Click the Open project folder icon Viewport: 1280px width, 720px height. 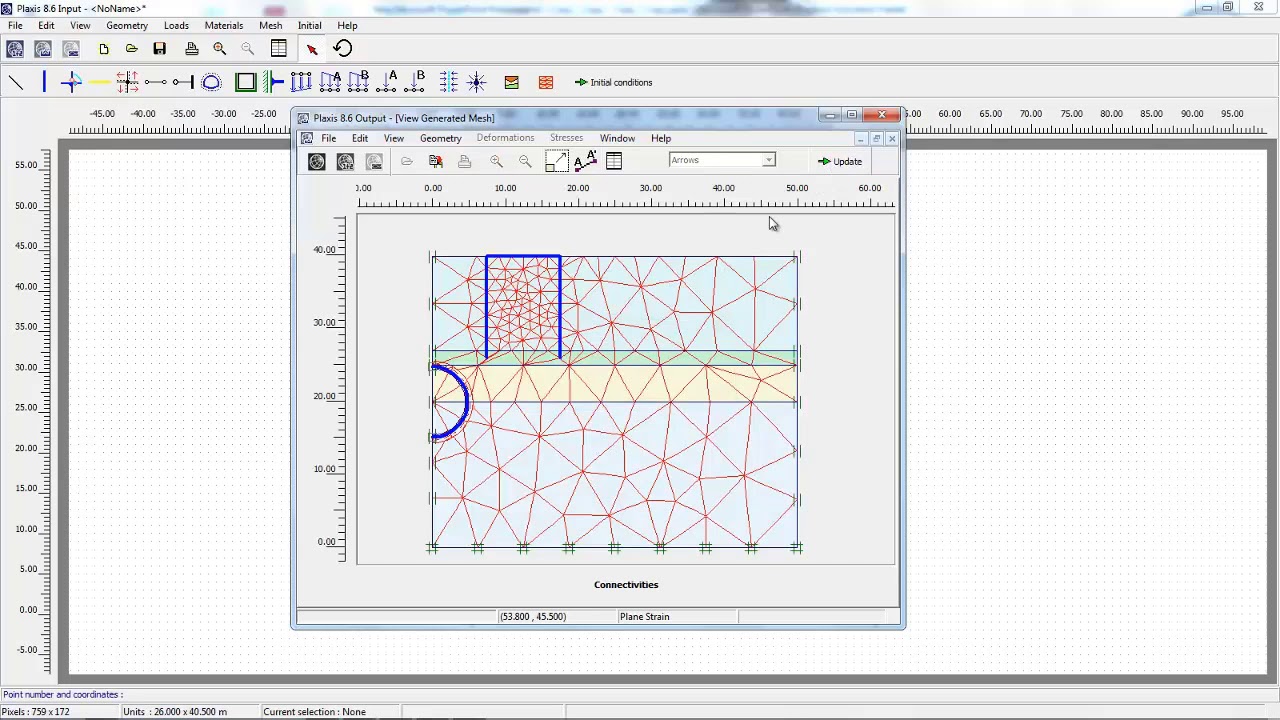pyautogui.click(x=131, y=49)
